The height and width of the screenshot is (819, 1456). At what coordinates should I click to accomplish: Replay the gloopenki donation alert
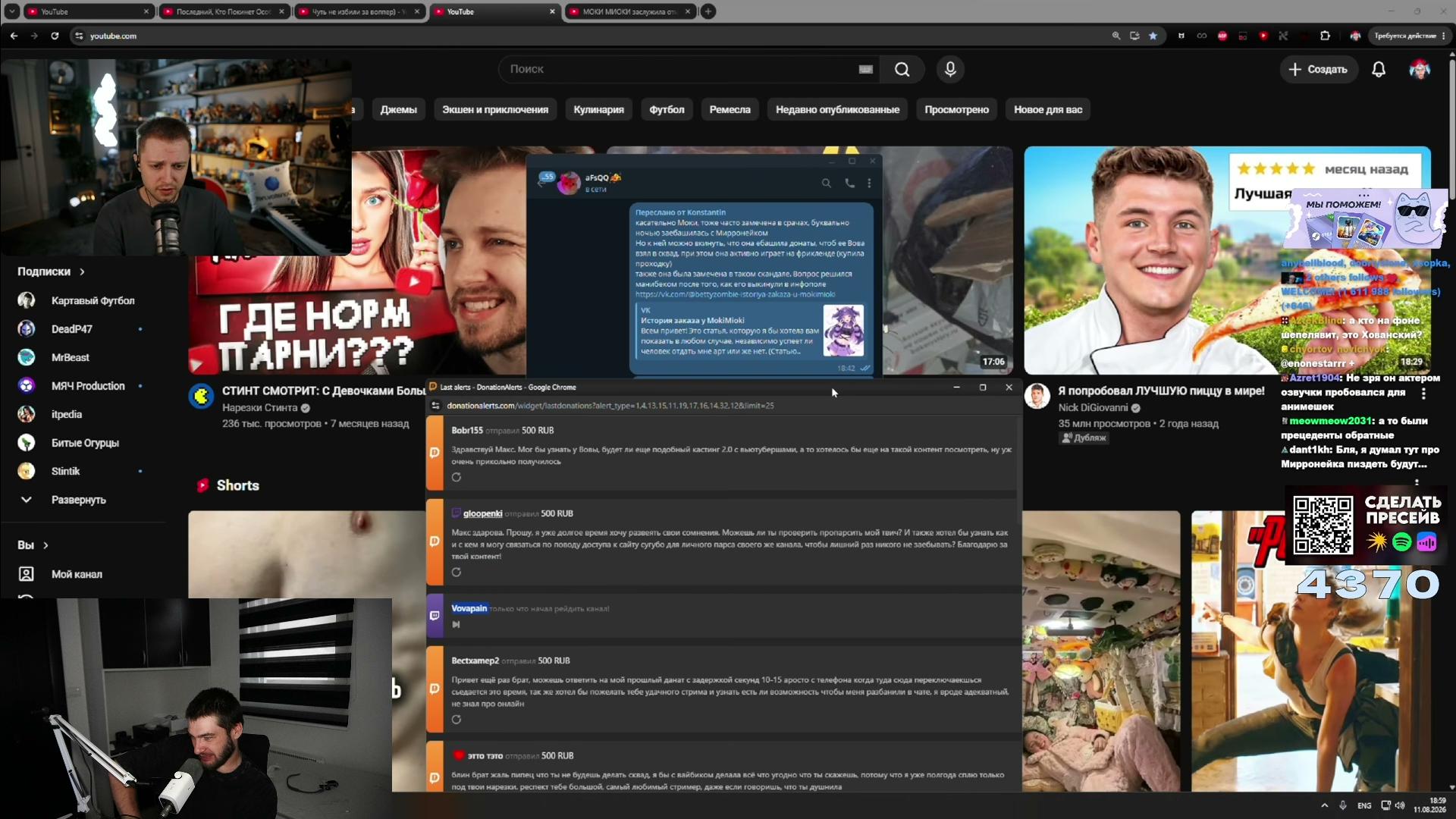[x=456, y=573]
